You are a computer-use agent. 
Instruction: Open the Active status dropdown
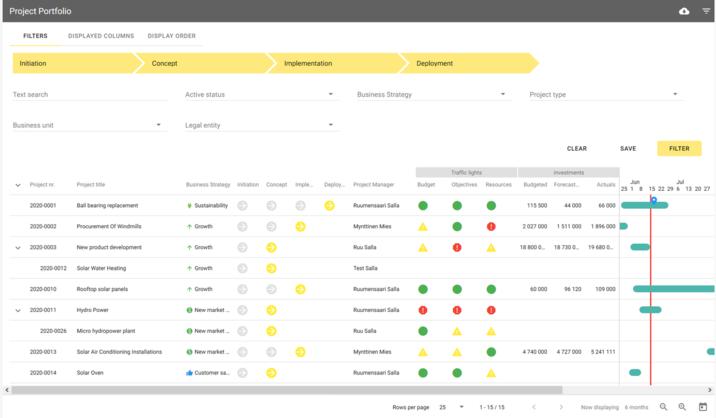coord(260,95)
